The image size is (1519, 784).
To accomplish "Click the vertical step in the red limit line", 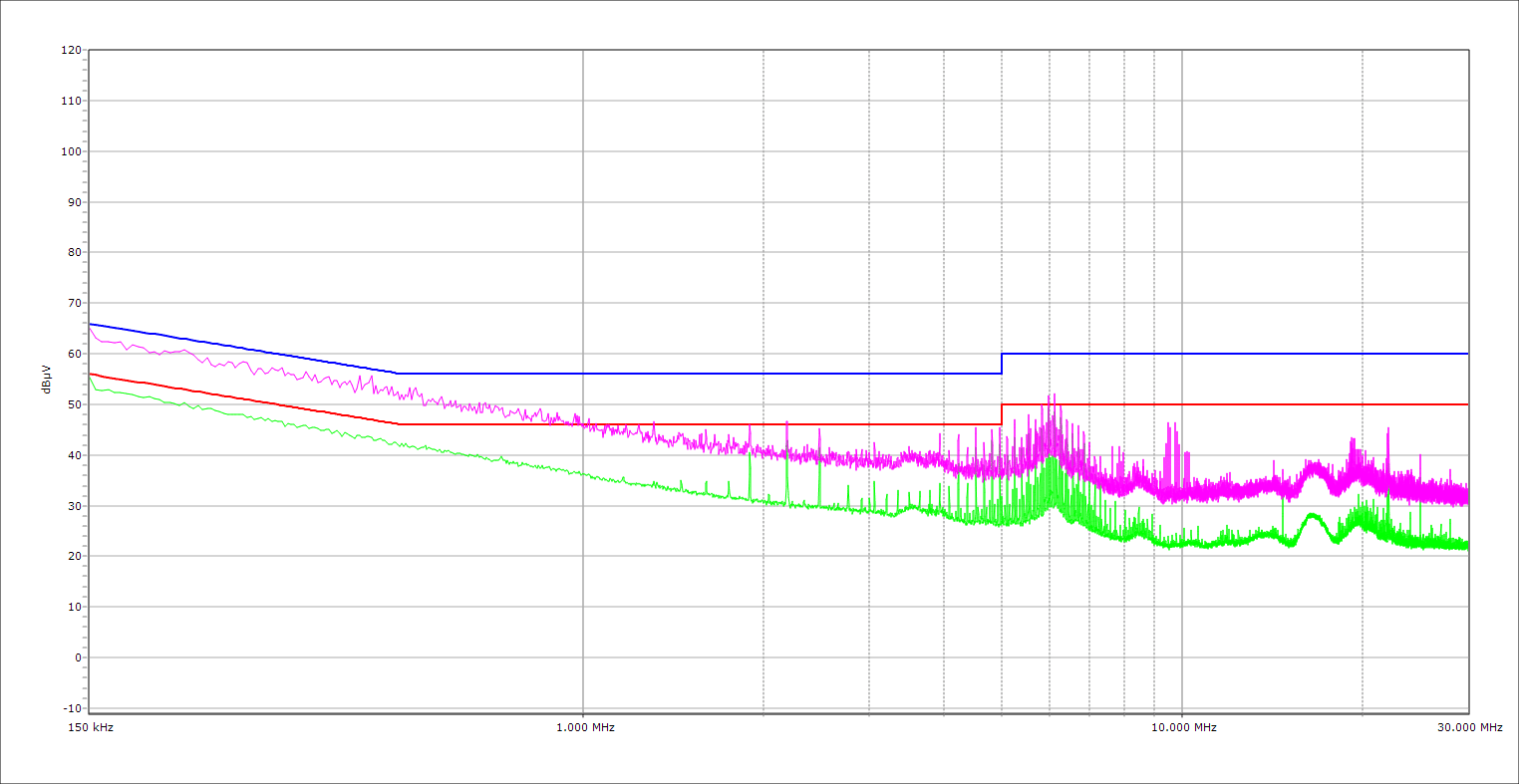I will pos(1002,414).
